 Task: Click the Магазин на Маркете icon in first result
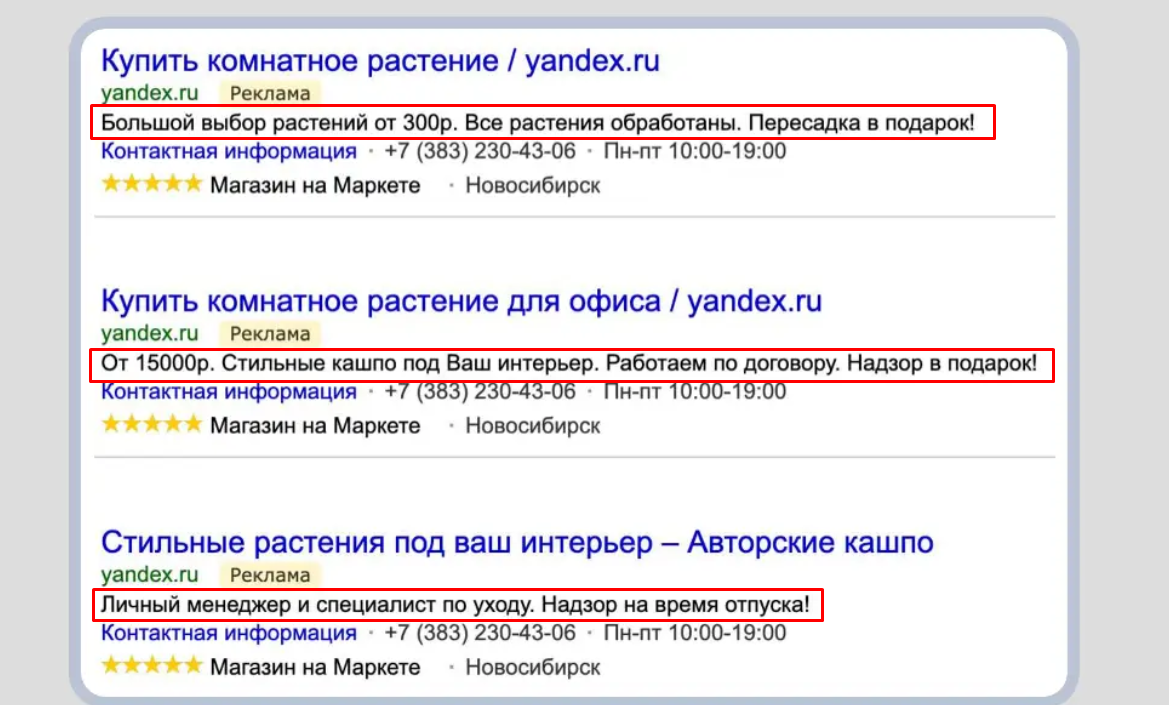[x=313, y=184]
